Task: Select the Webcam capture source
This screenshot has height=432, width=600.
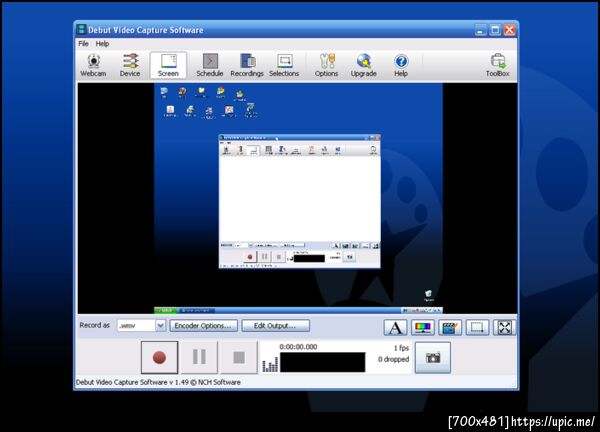Action: 93,65
